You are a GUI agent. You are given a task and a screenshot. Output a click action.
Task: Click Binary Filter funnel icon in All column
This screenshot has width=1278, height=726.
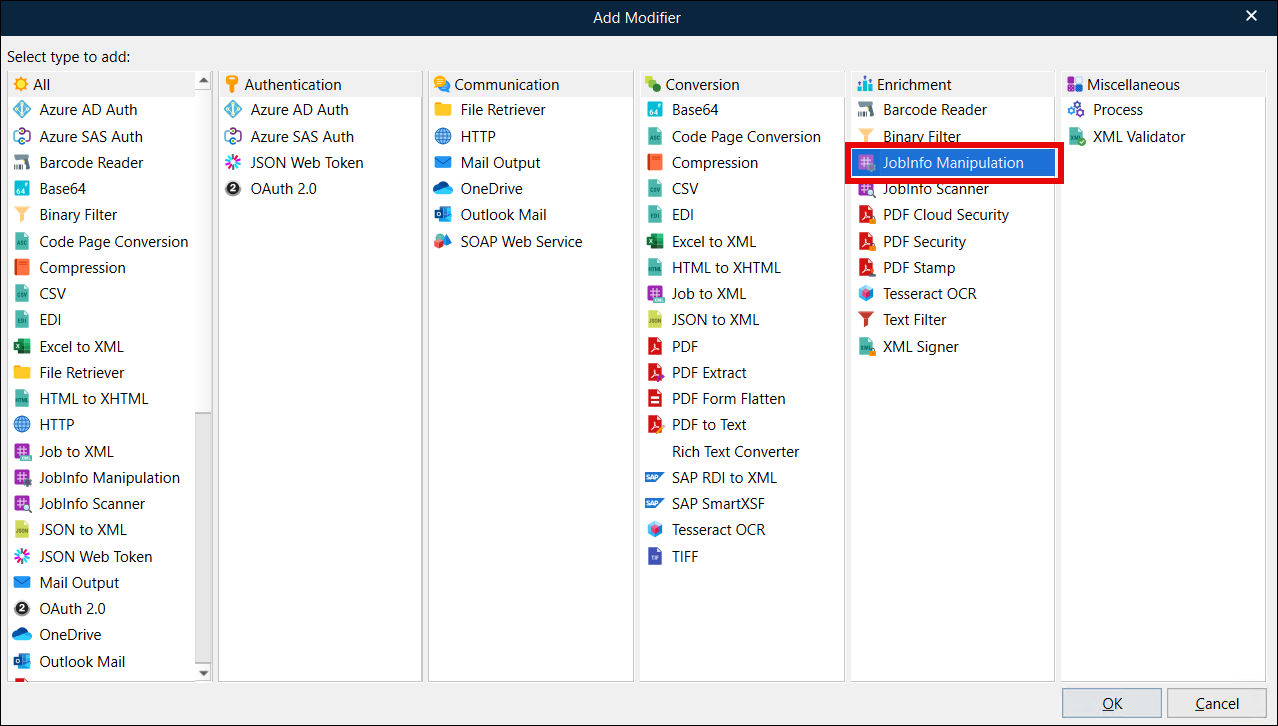tap(22, 215)
